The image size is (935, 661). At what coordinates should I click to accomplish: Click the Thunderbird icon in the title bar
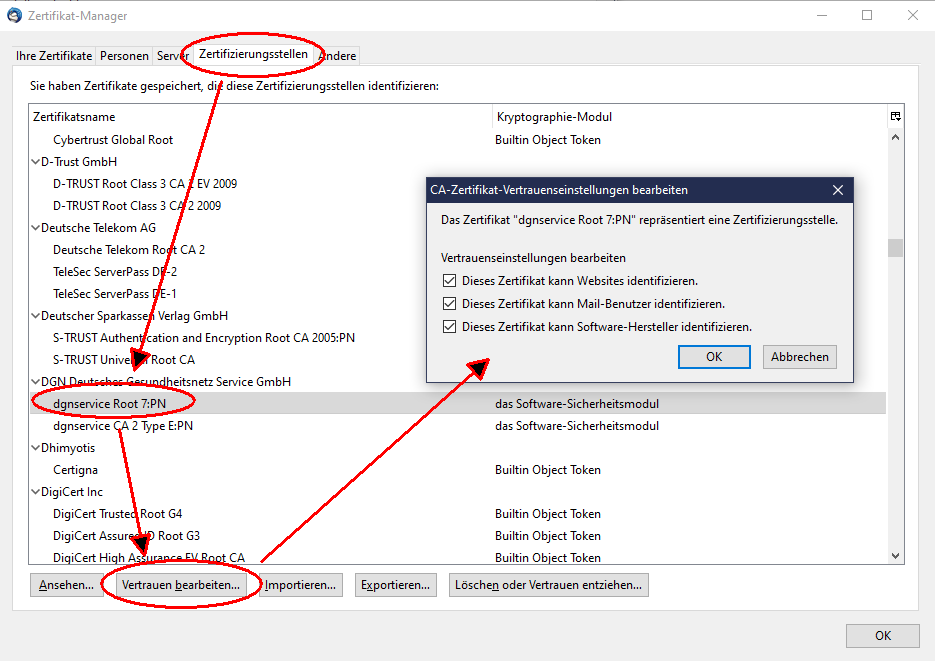tap(14, 15)
